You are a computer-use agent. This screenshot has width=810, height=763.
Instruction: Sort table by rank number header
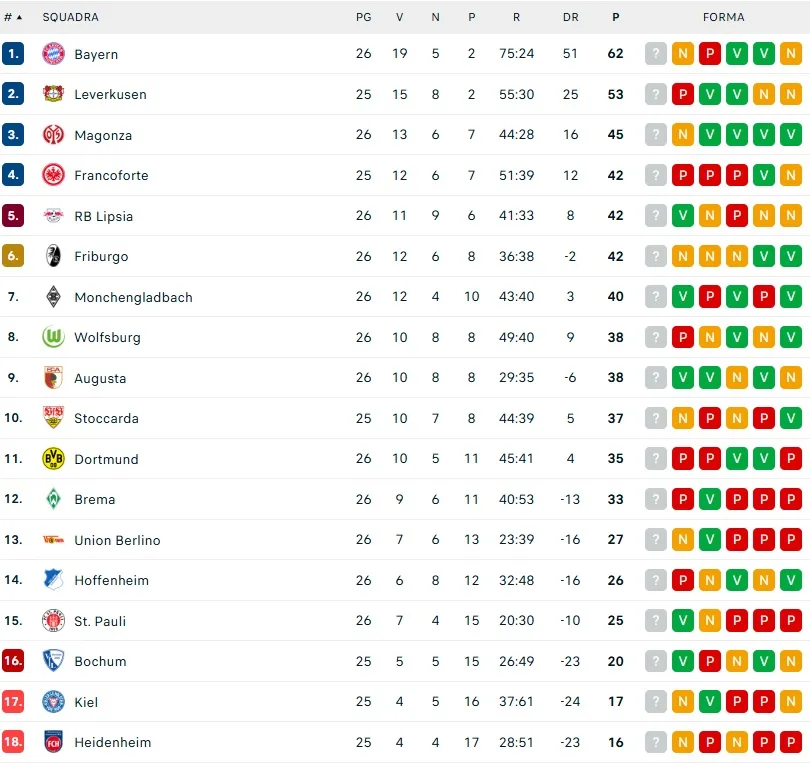pos(12,17)
